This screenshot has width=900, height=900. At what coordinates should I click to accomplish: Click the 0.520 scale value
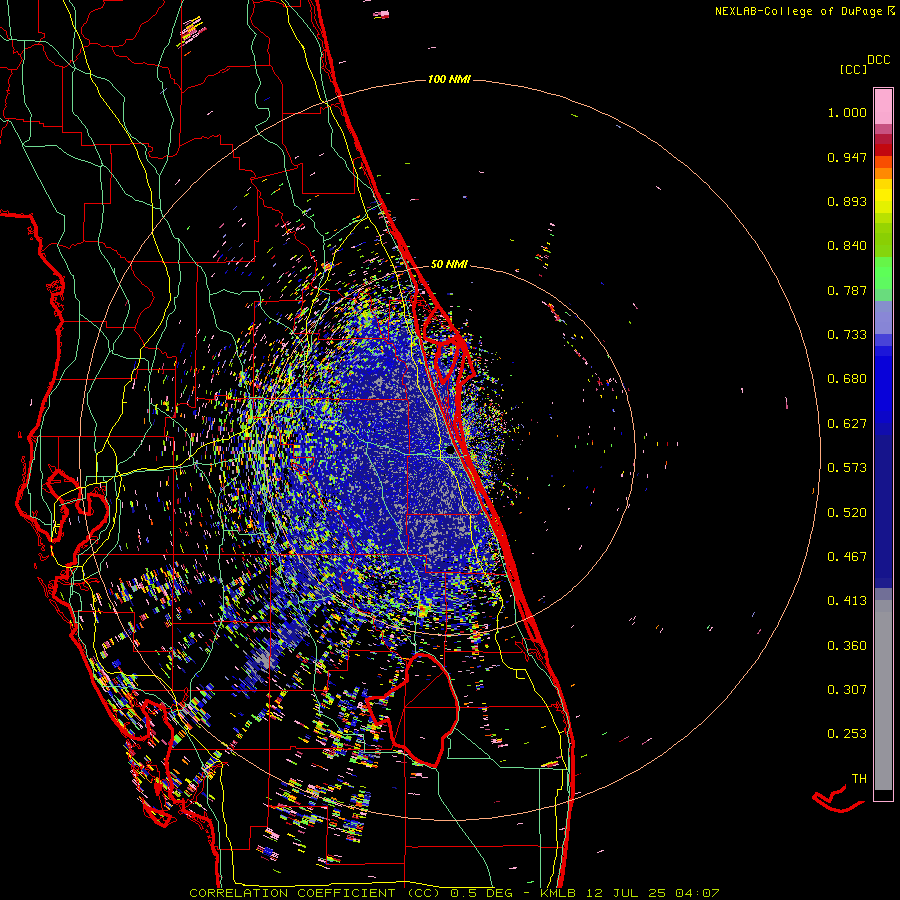847,513
